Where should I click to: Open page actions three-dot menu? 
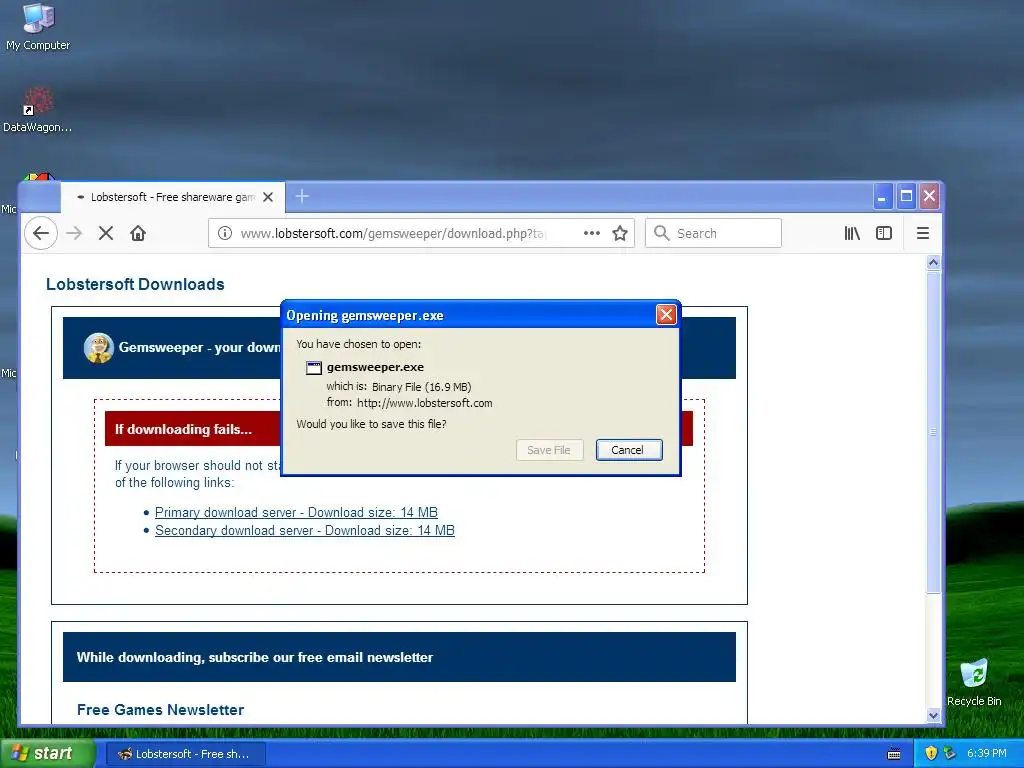(592, 233)
